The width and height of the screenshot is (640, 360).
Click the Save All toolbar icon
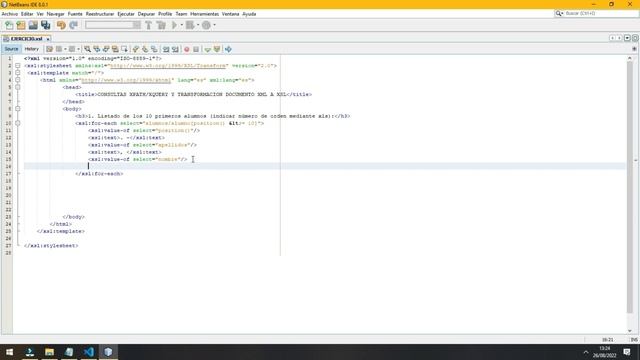pyautogui.click(x=45, y=25)
